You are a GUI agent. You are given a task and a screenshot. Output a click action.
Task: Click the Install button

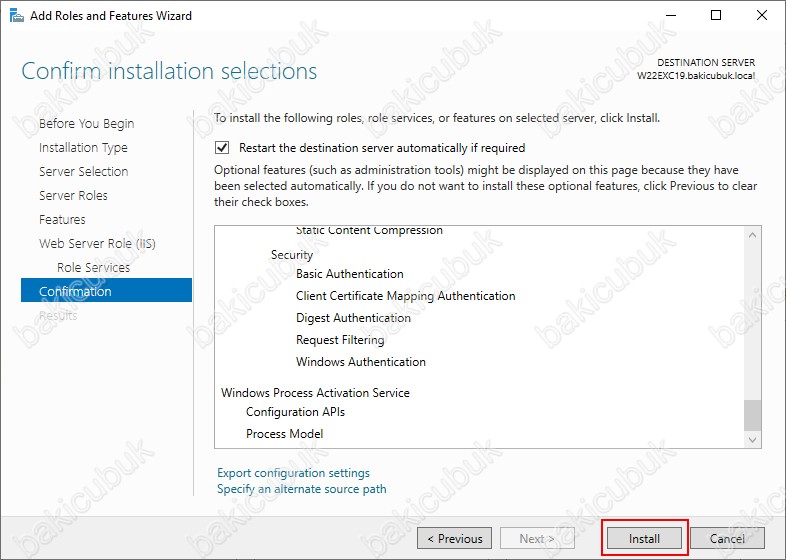pyautogui.click(x=644, y=538)
